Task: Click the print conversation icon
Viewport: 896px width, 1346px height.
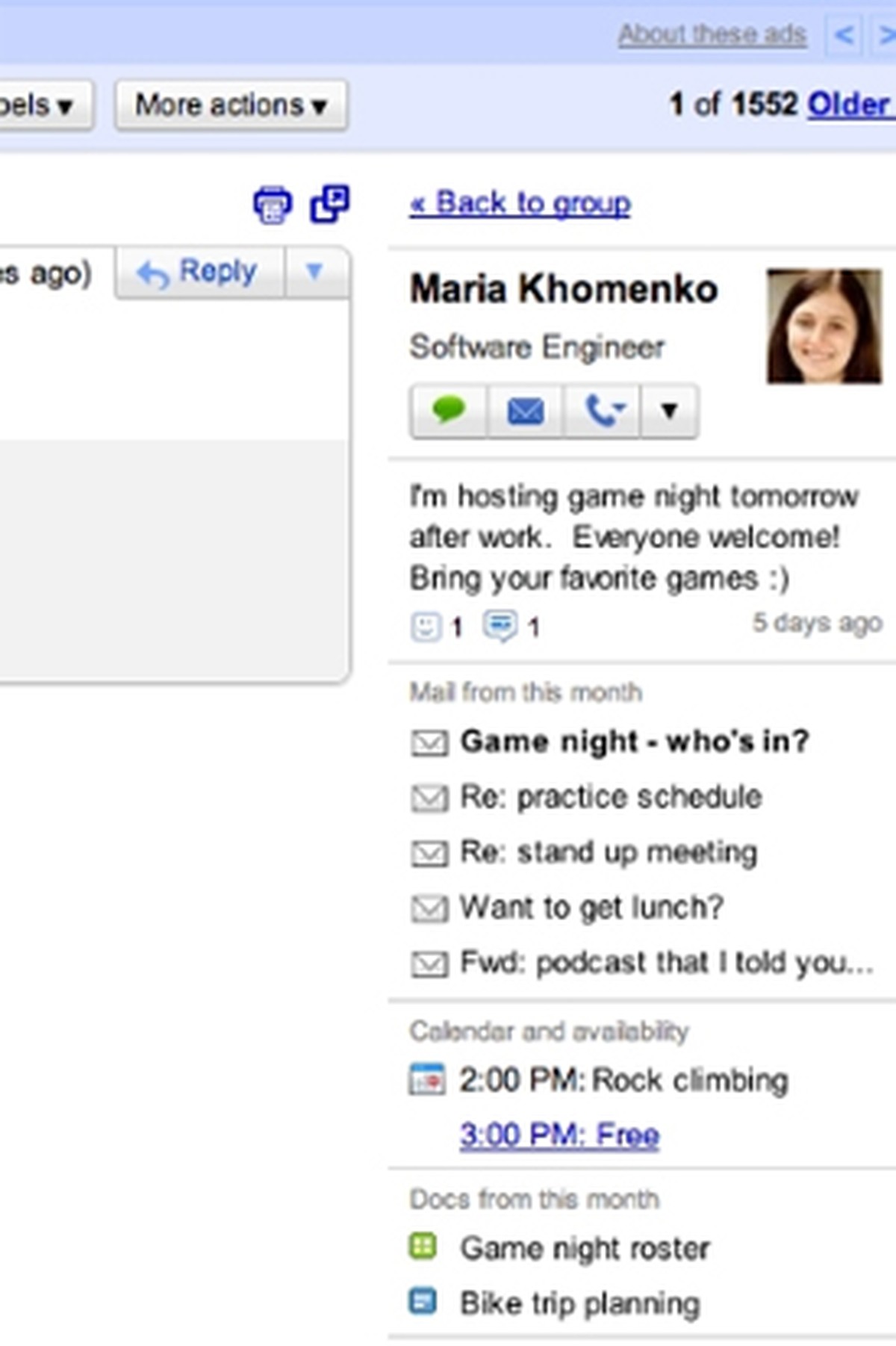Action: (x=273, y=206)
